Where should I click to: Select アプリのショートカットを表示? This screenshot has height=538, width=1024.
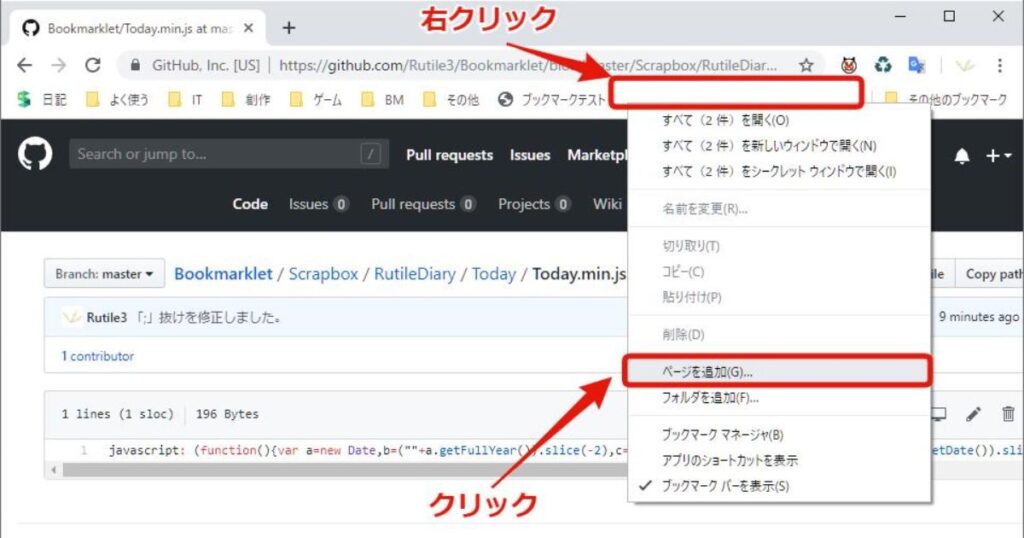pos(779,460)
